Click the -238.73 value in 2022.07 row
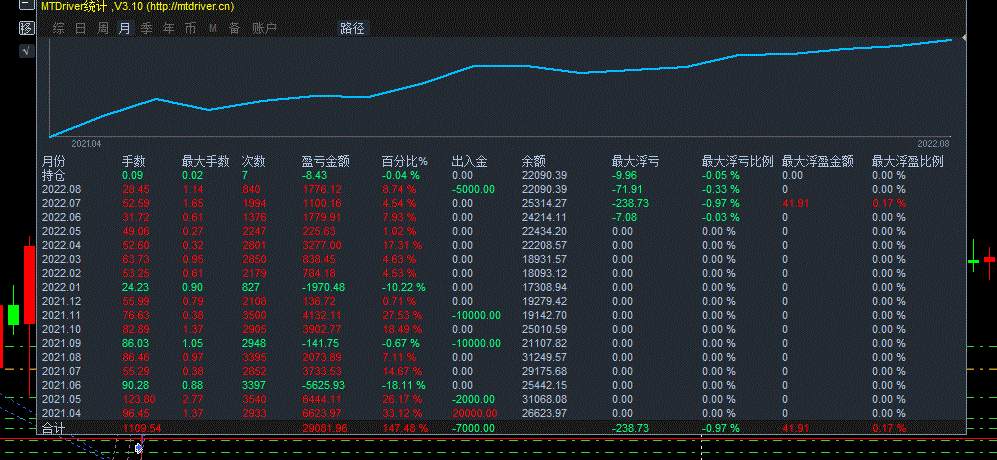This screenshot has width=997, height=460. [630, 203]
